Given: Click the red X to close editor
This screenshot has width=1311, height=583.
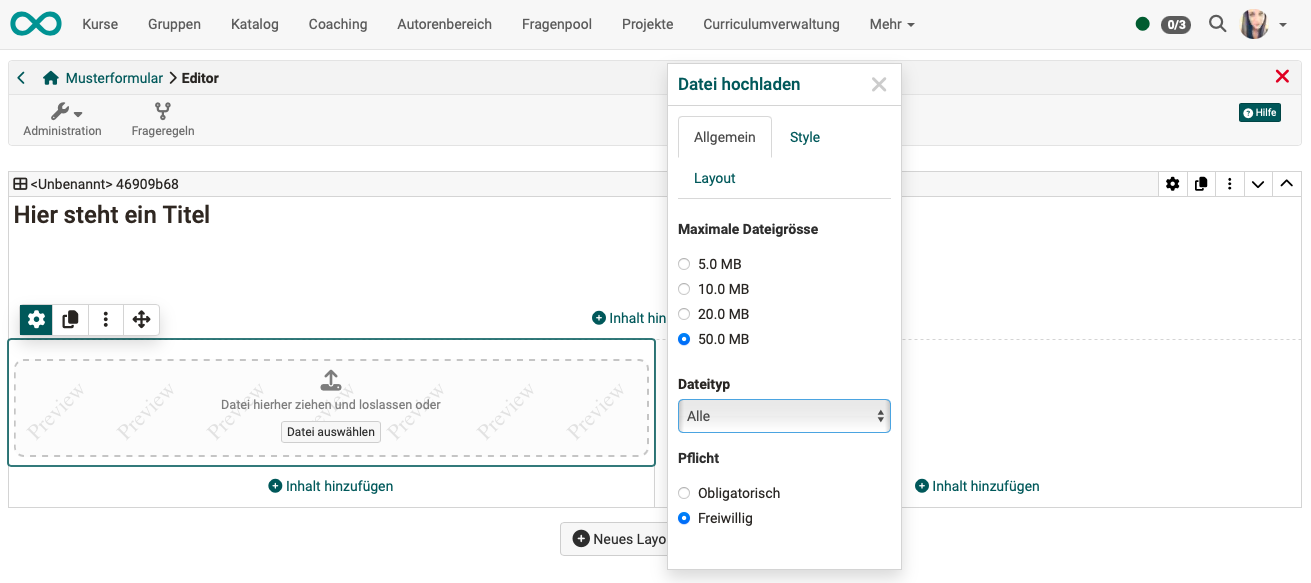Looking at the screenshot, I should click(1282, 77).
